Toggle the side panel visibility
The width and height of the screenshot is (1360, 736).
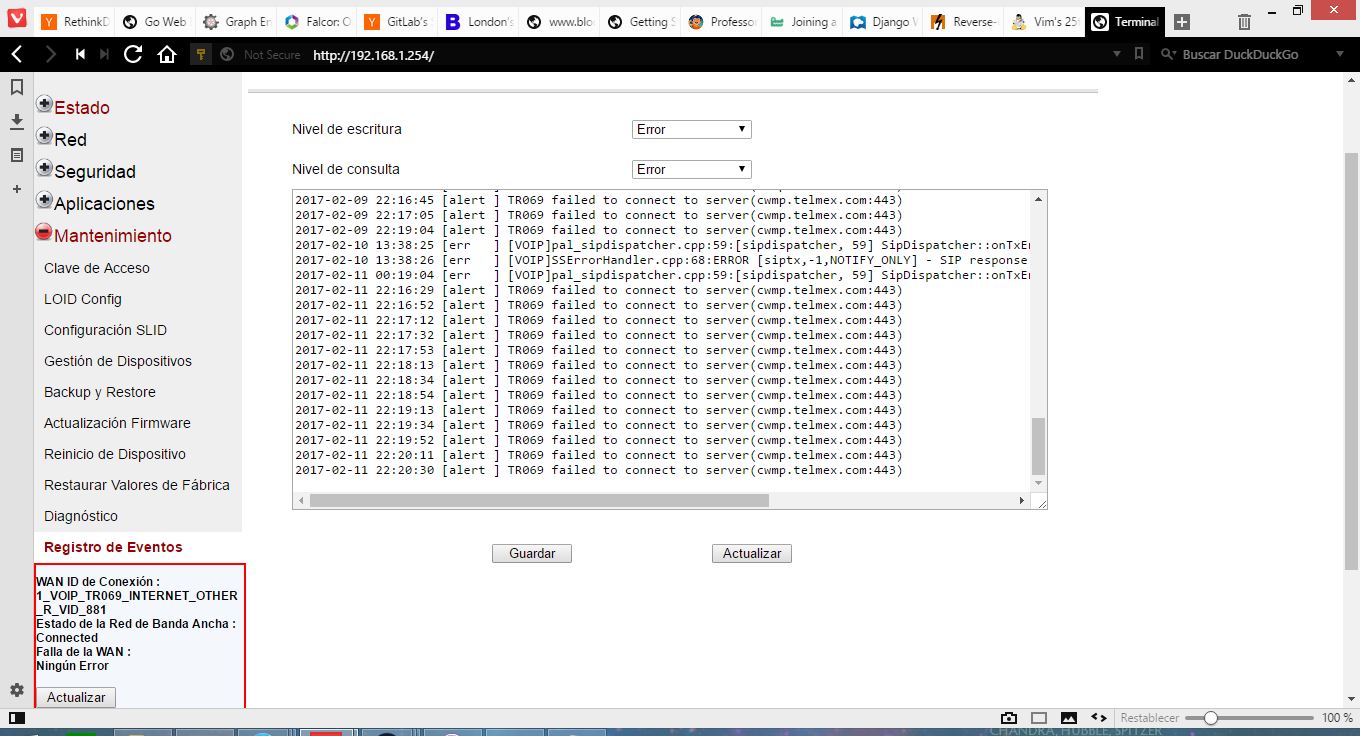[17, 718]
